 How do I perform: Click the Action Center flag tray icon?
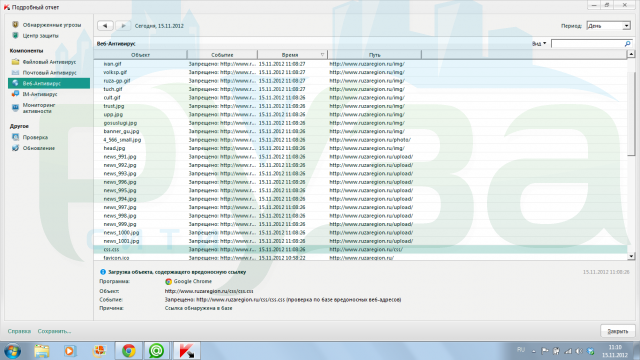pyautogui.click(x=544, y=351)
